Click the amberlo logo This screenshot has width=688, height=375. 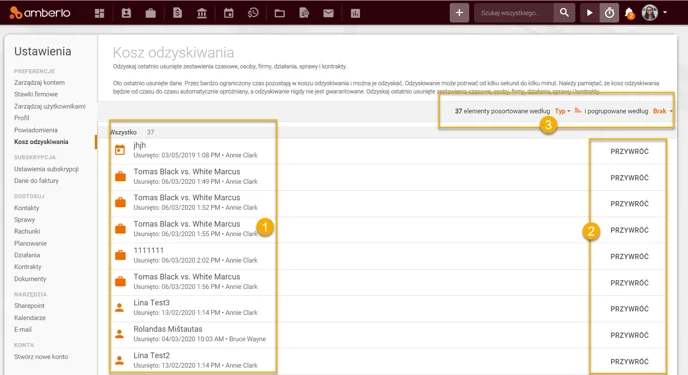39,13
